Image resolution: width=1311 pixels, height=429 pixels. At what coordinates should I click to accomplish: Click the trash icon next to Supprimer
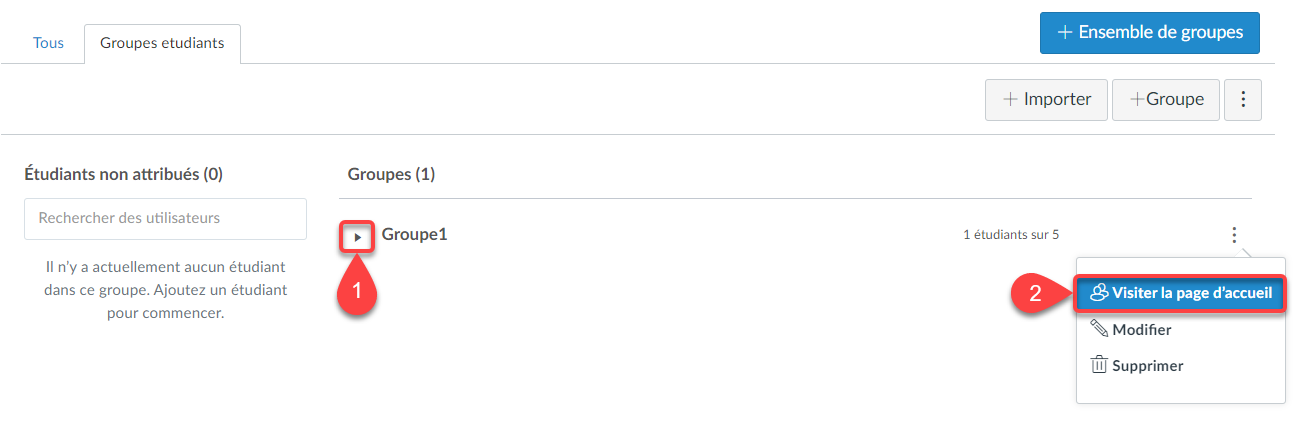point(1099,365)
